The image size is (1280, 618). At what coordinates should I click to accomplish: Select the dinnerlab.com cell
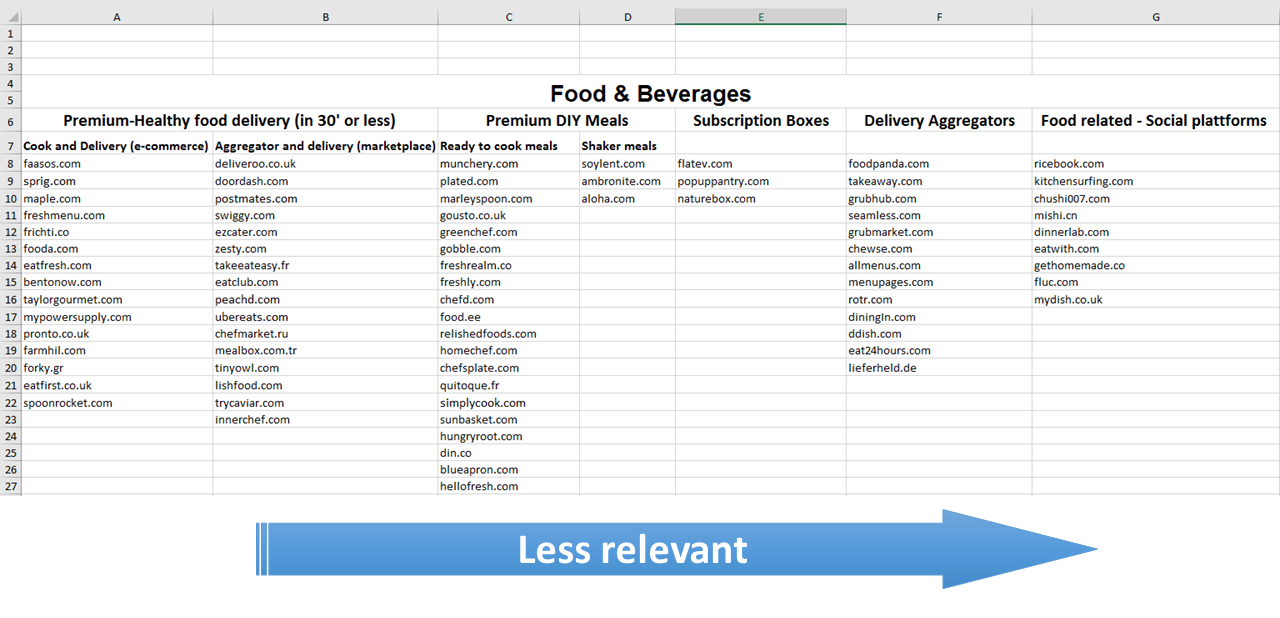point(1156,232)
